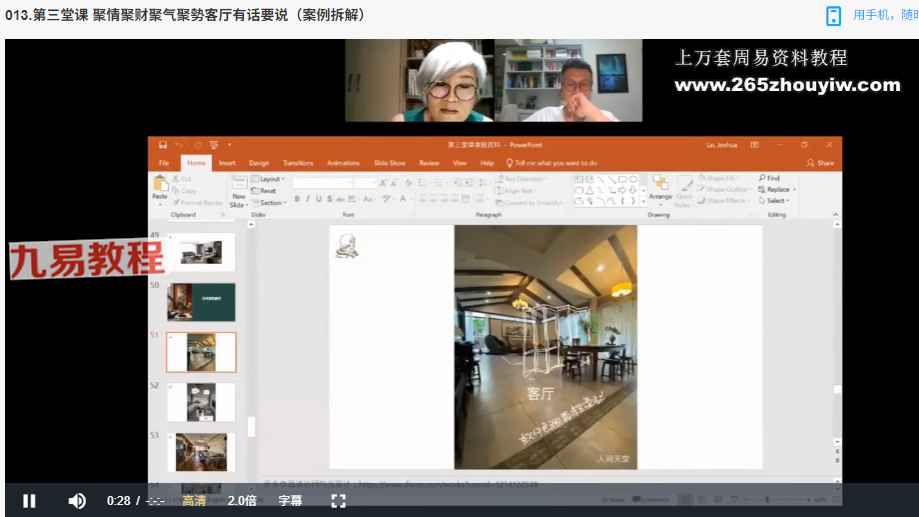
Task: Click the Start From Beginning icon in title bar
Action: tap(214, 145)
